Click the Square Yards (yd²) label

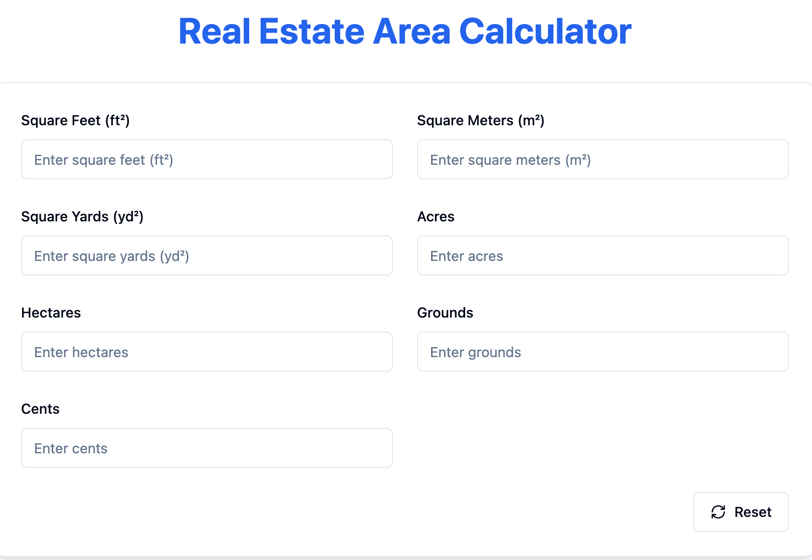pos(82,216)
